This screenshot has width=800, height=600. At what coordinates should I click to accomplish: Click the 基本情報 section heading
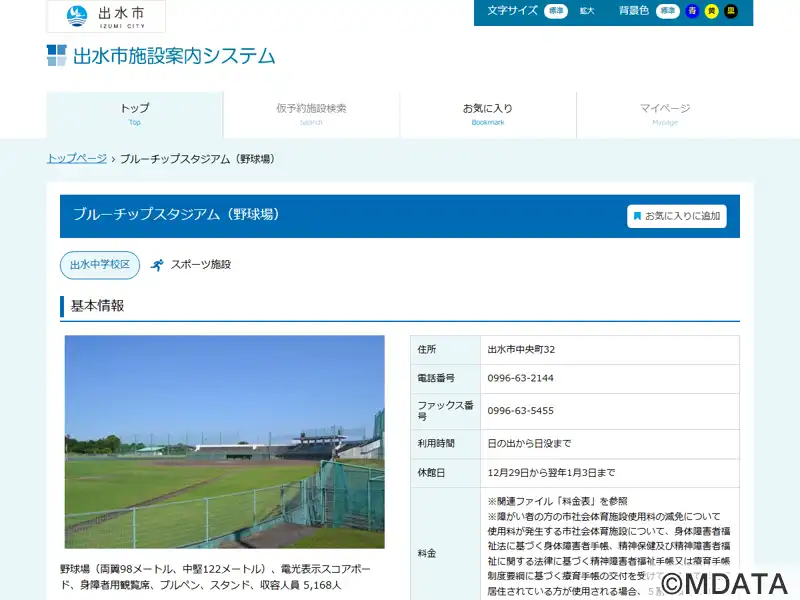(97, 306)
